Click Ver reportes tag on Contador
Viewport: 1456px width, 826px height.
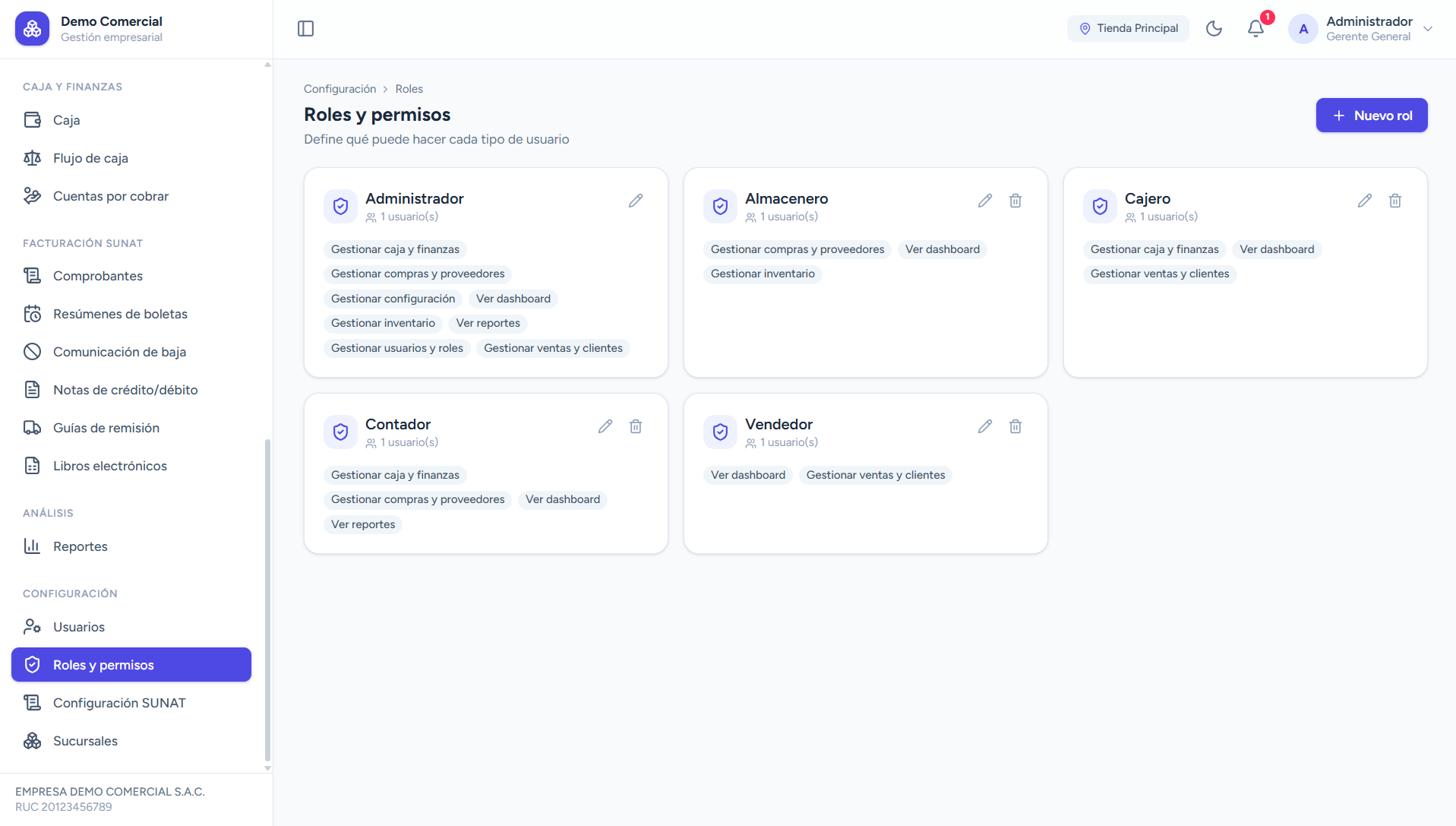pos(363,524)
